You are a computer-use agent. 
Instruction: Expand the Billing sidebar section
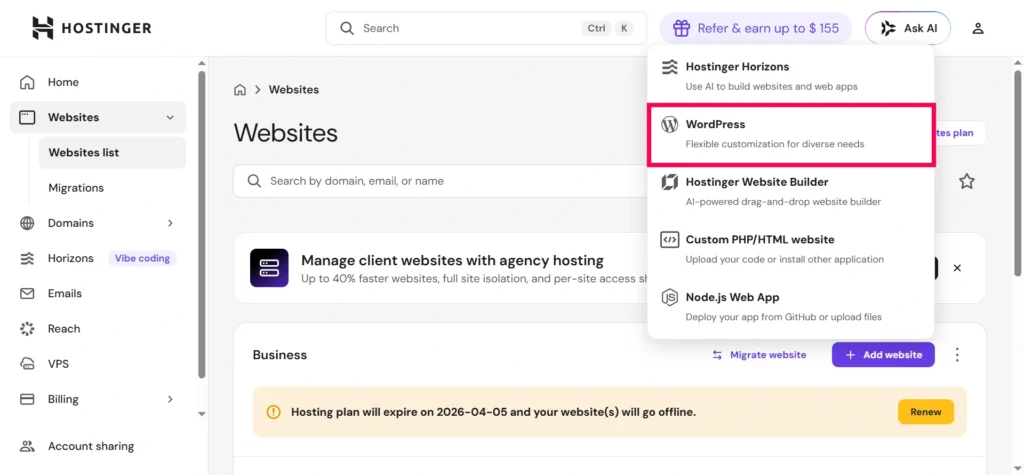click(x=170, y=399)
